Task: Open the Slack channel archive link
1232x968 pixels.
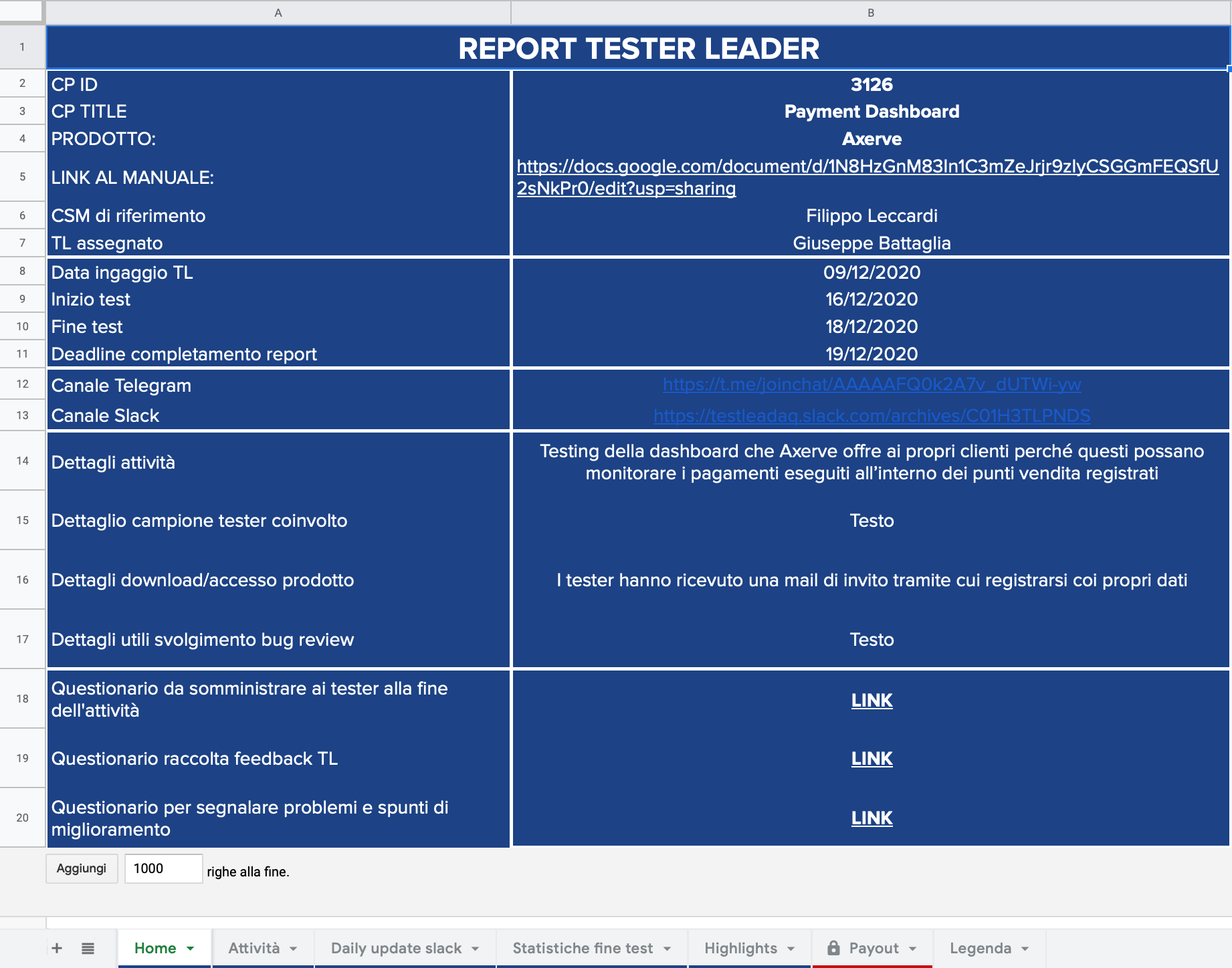Action: (871, 416)
